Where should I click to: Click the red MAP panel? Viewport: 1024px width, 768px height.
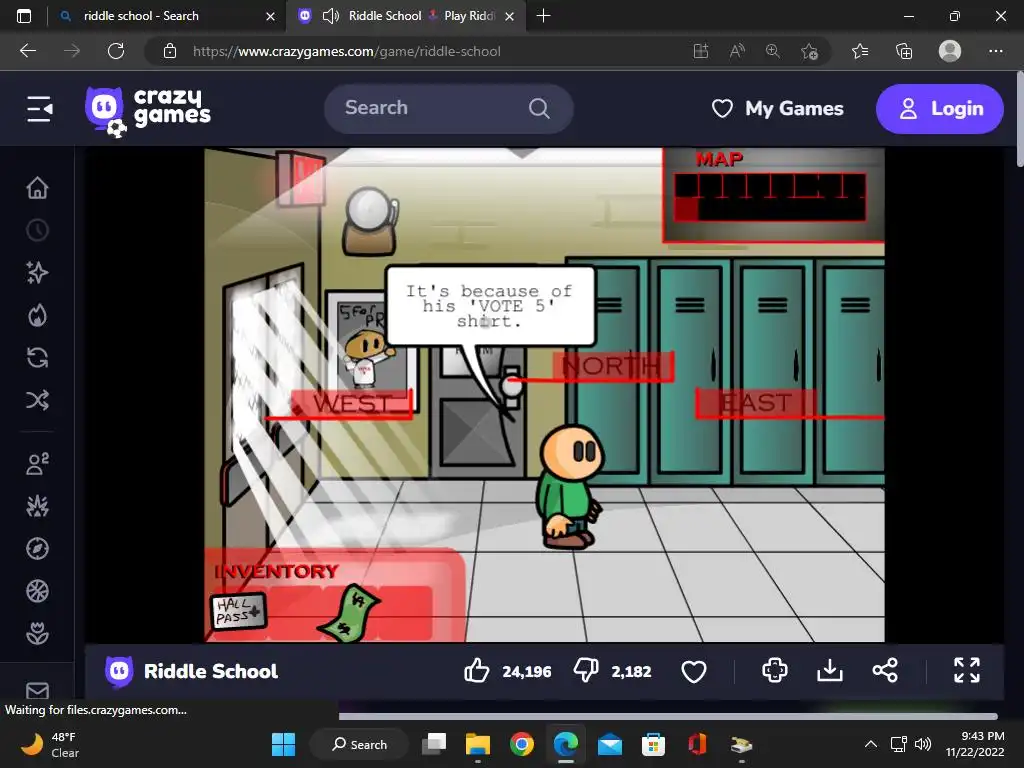[774, 195]
